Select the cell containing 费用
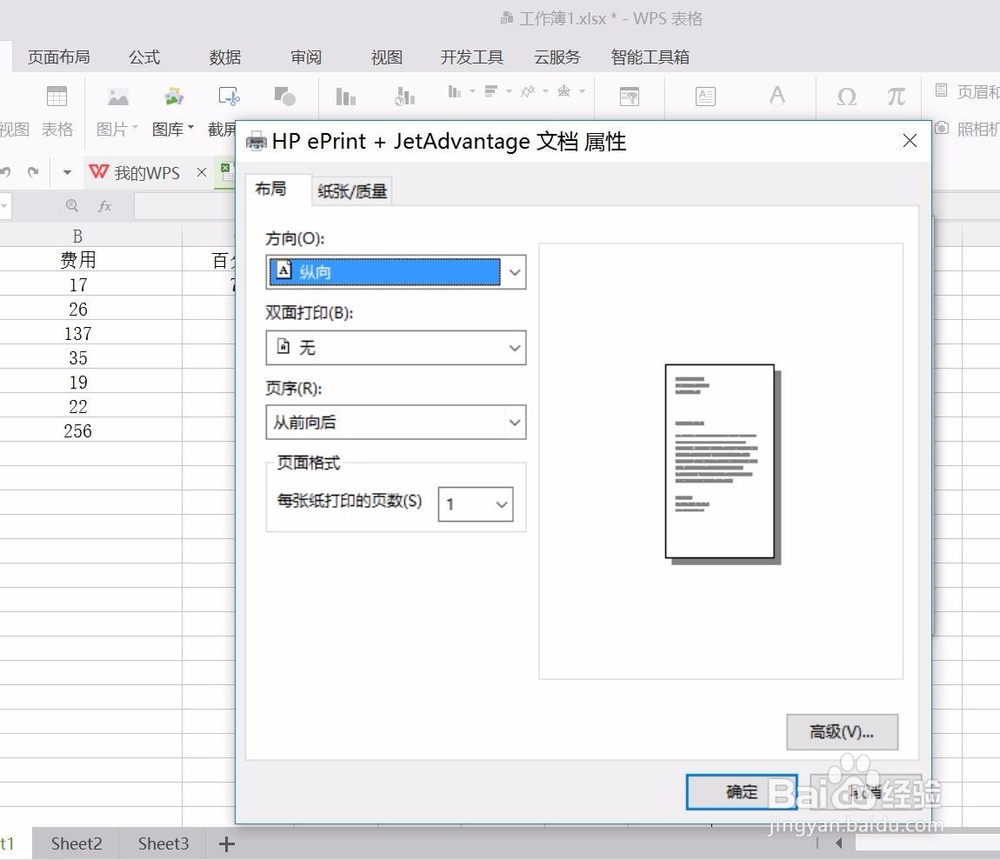This screenshot has height=860, width=1000. [78, 260]
